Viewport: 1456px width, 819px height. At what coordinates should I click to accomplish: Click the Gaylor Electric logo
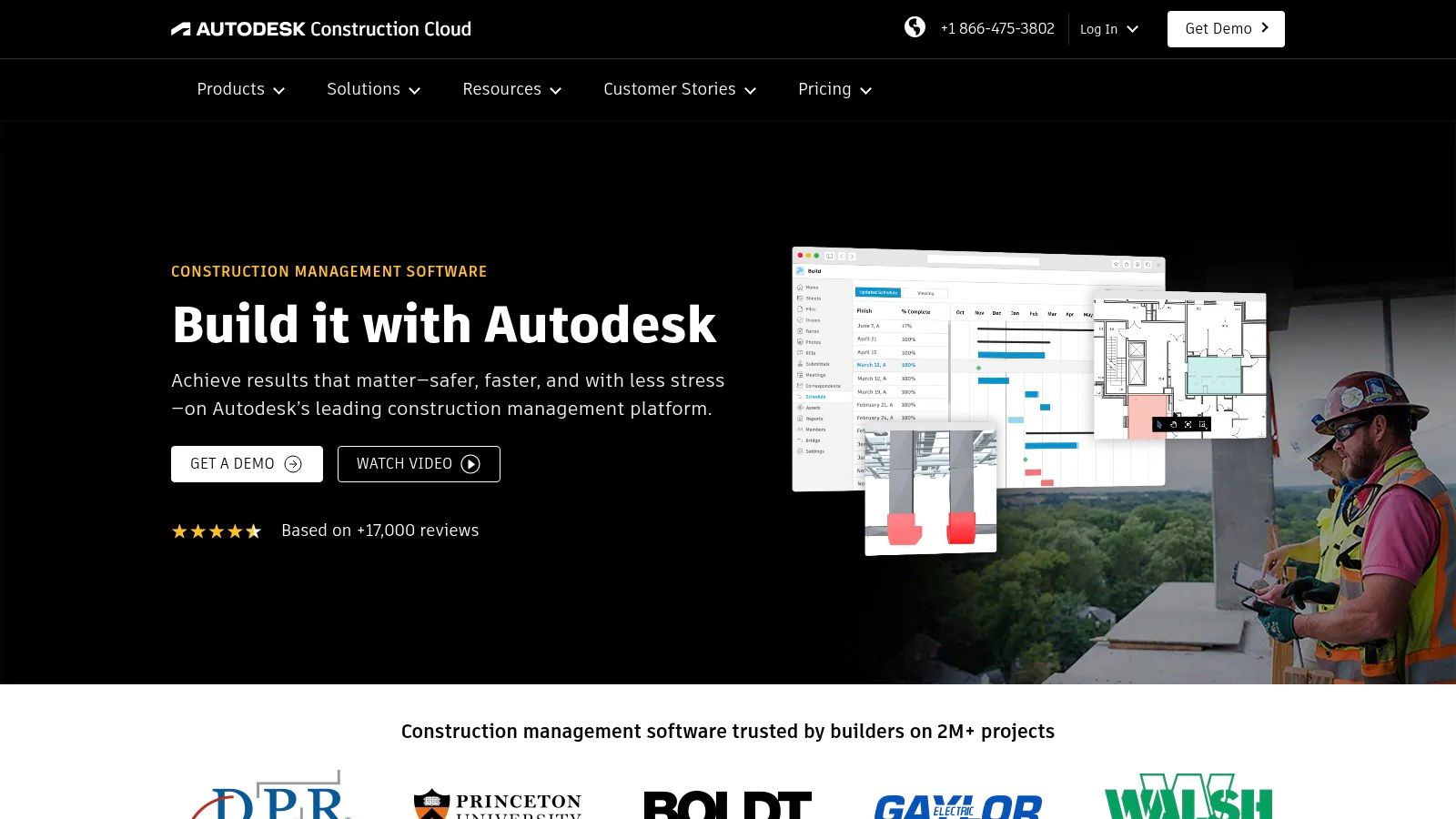(x=958, y=805)
